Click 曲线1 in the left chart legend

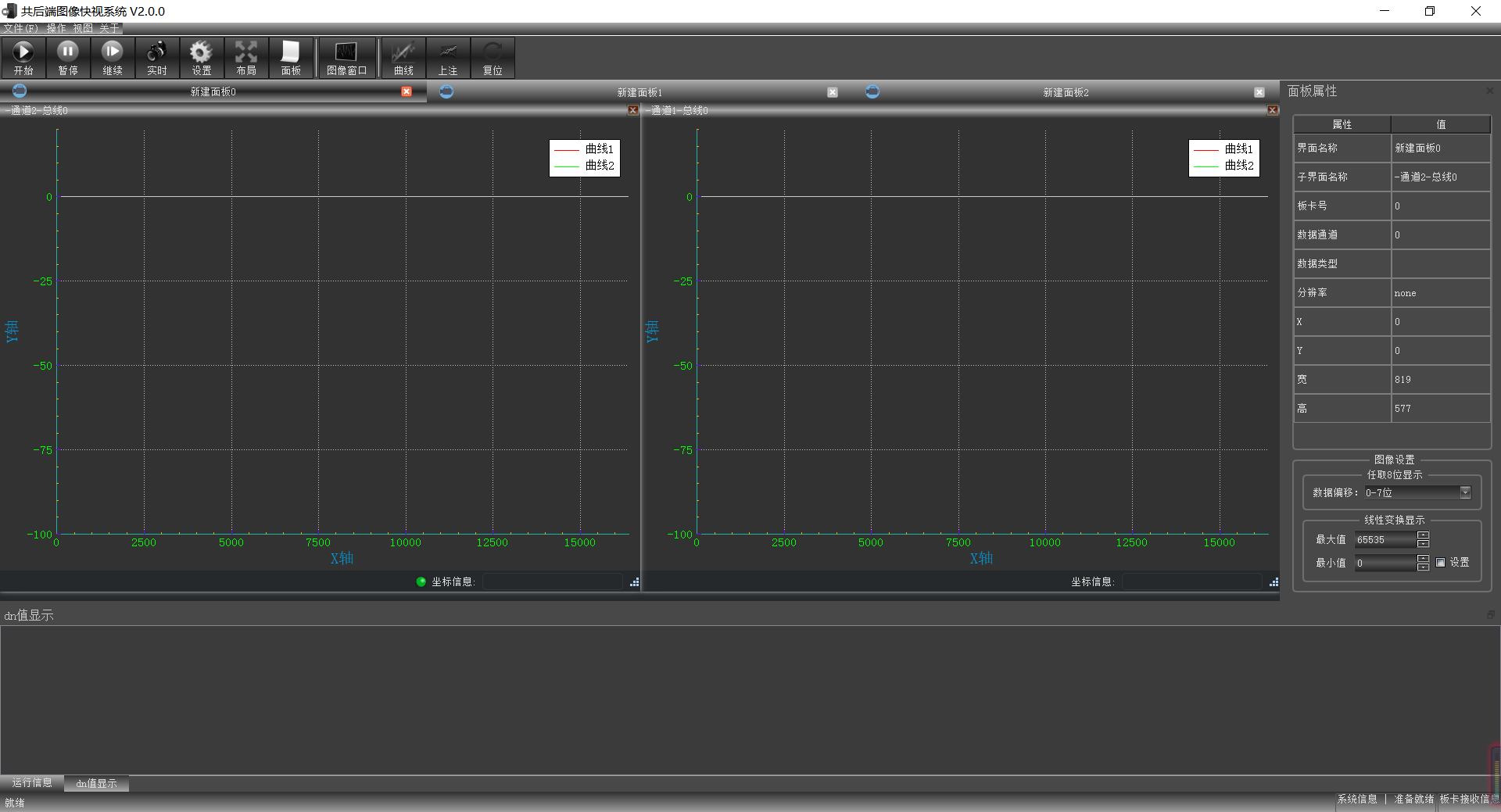[x=600, y=149]
